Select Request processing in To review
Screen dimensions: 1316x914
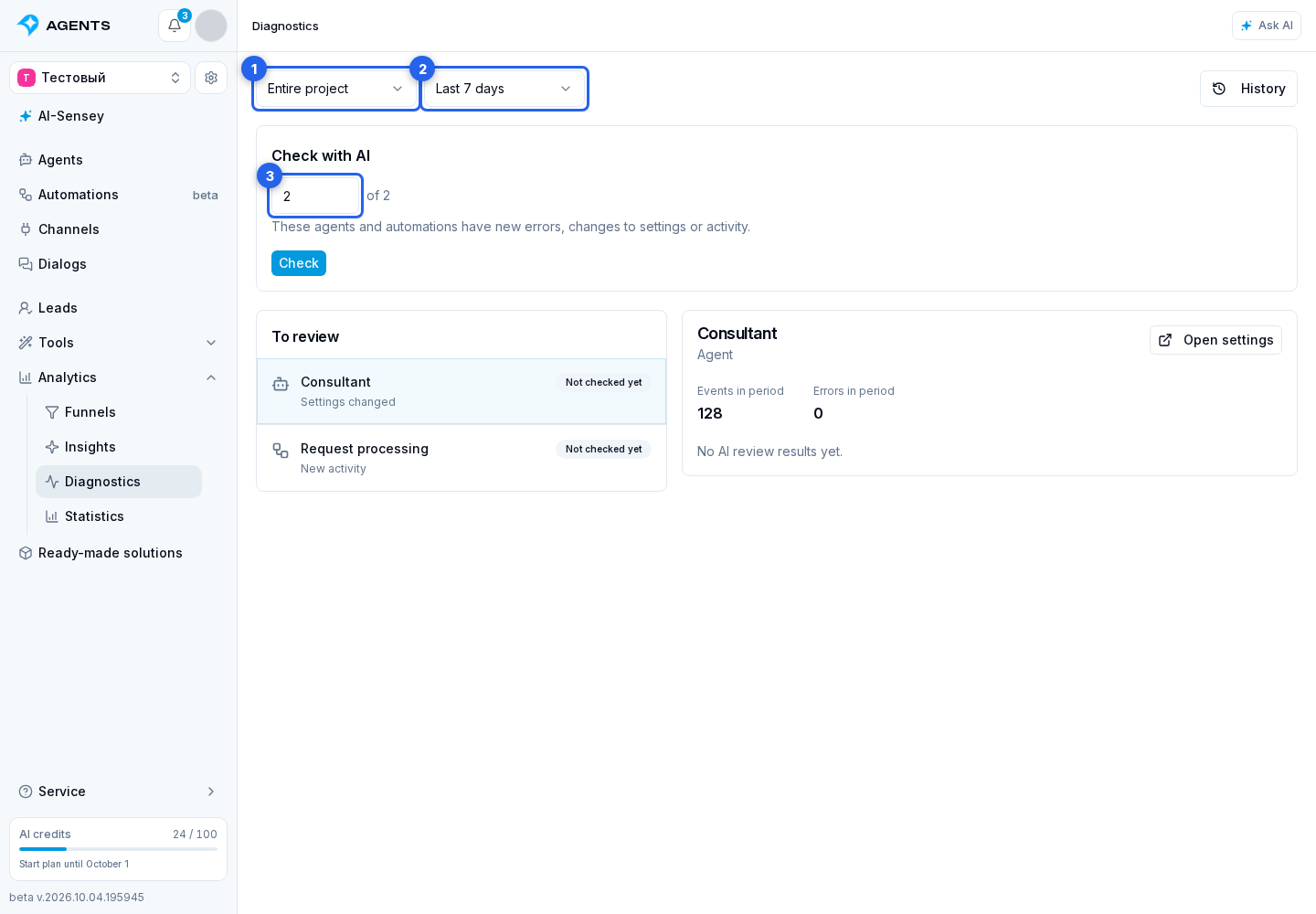click(462, 458)
